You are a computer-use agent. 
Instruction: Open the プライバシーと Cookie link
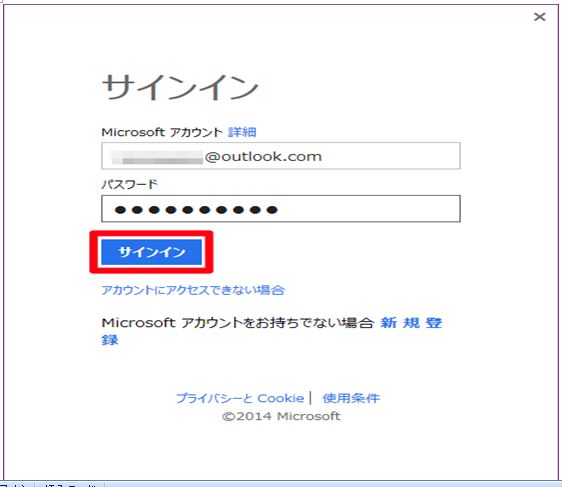click(x=240, y=398)
